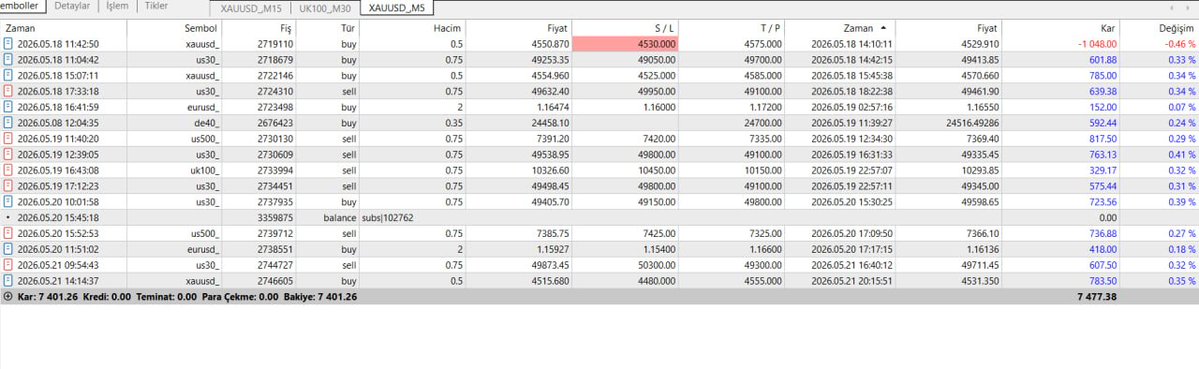
Task: Click the buy icon of ticket 2718679
Action: (8, 60)
